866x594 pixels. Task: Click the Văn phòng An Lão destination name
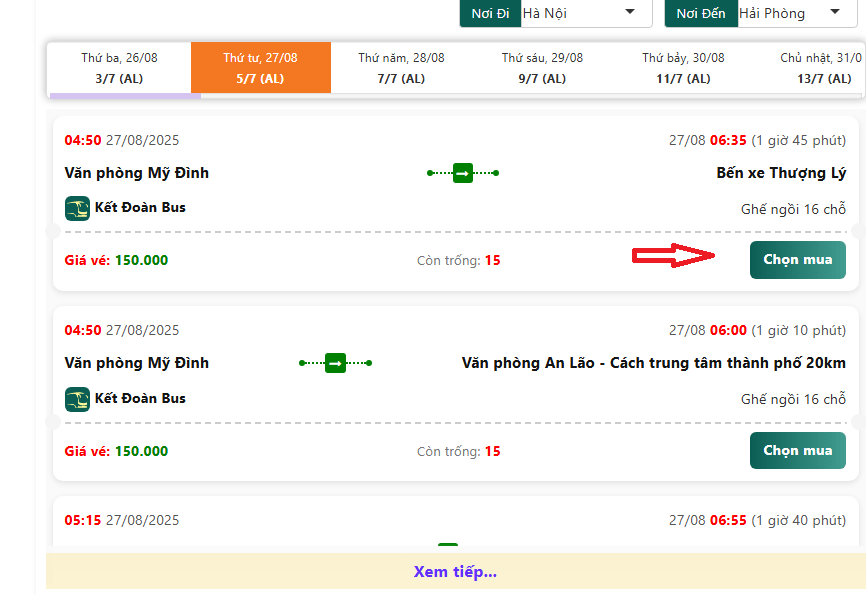[653, 363]
